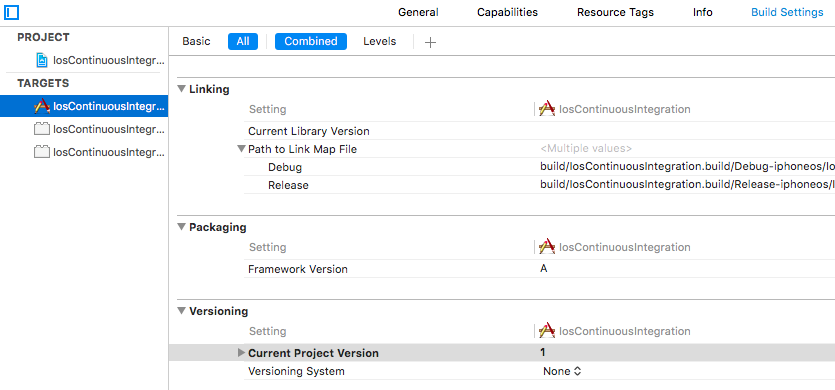The image size is (835, 390).
Task: Click the last test bundle target icon
Action: 42,152
